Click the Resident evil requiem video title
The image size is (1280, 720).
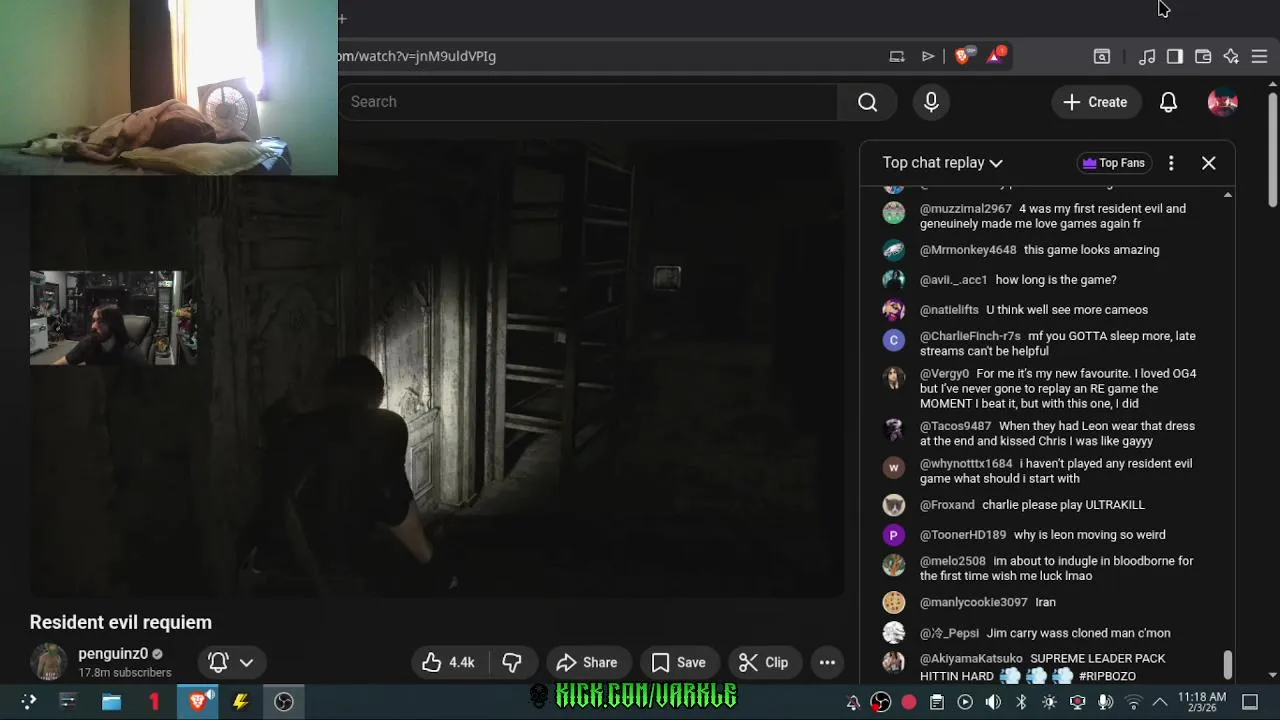120,622
